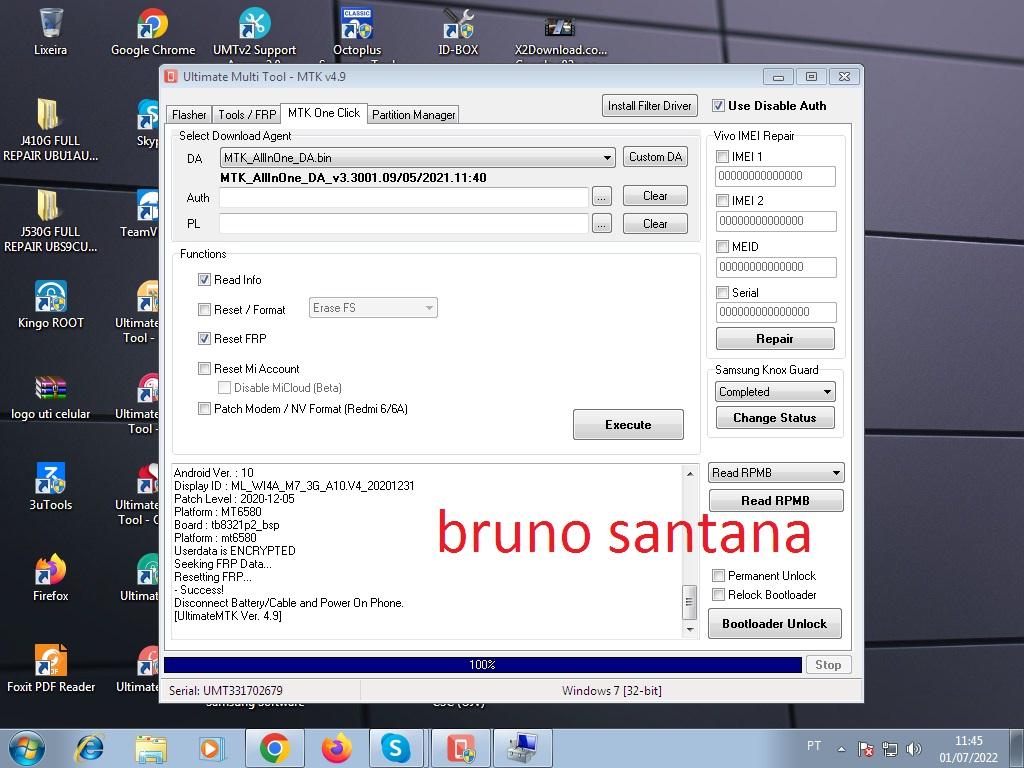This screenshot has width=1024, height=768.
Task: Open the ID-BOX desktop shortcut
Action: 458,31
